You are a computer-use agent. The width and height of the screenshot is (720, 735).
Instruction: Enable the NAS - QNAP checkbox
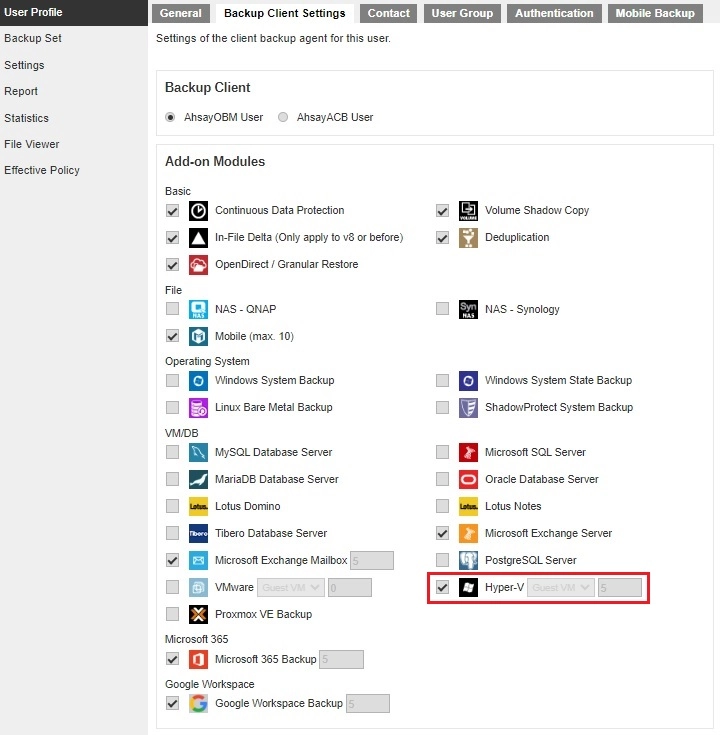pos(173,310)
